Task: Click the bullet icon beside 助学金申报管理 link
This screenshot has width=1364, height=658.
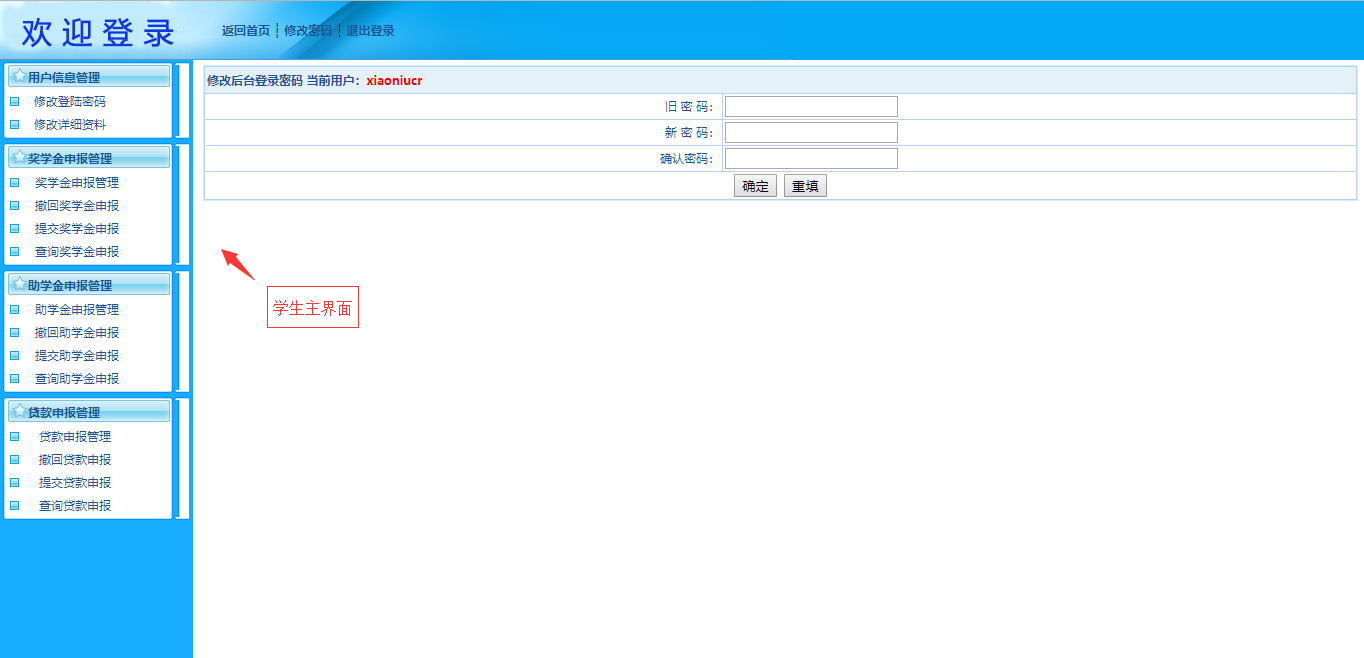Action: click(15, 310)
